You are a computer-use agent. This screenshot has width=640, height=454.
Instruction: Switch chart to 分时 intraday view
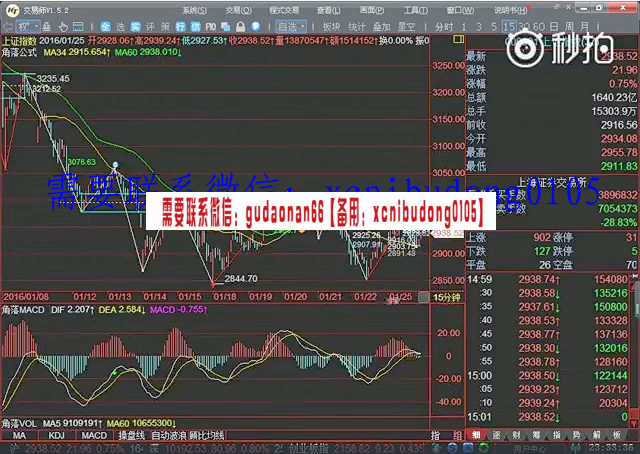tap(444, 27)
